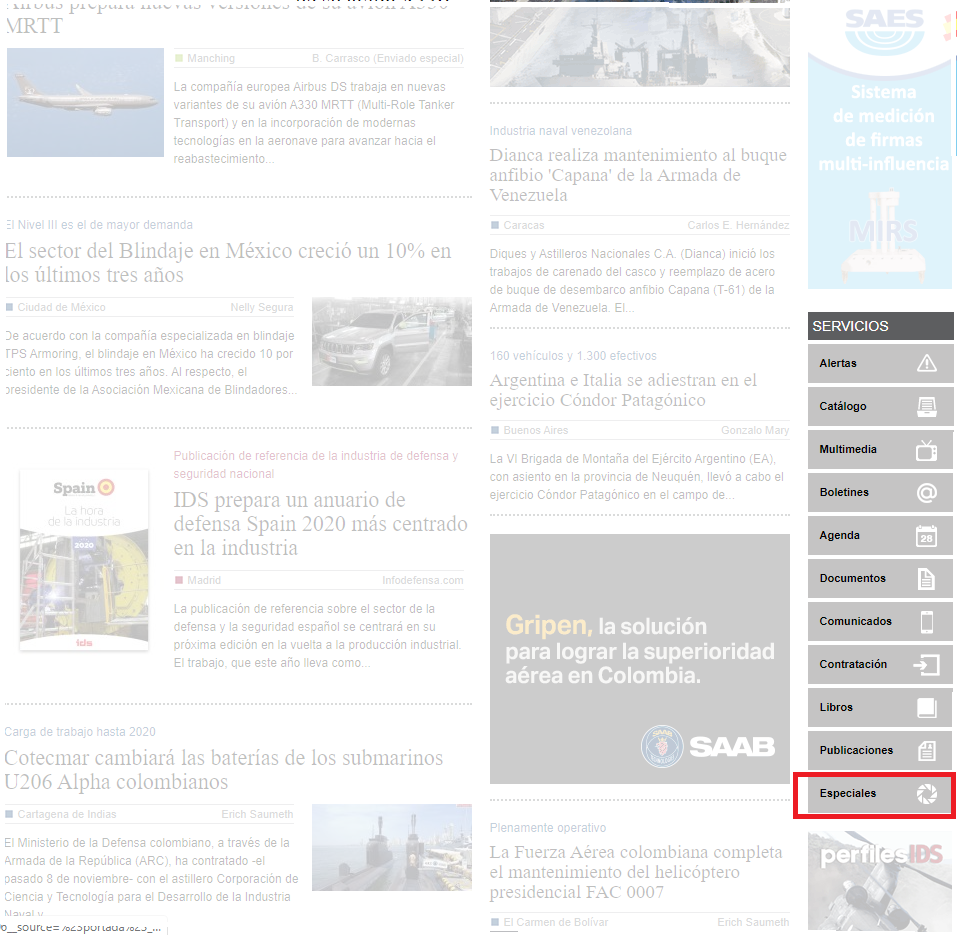Screen dimensions: 957x935
Task: Read the Dianca buque 'Capana' article
Action: pyautogui.click(x=638, y=175)
